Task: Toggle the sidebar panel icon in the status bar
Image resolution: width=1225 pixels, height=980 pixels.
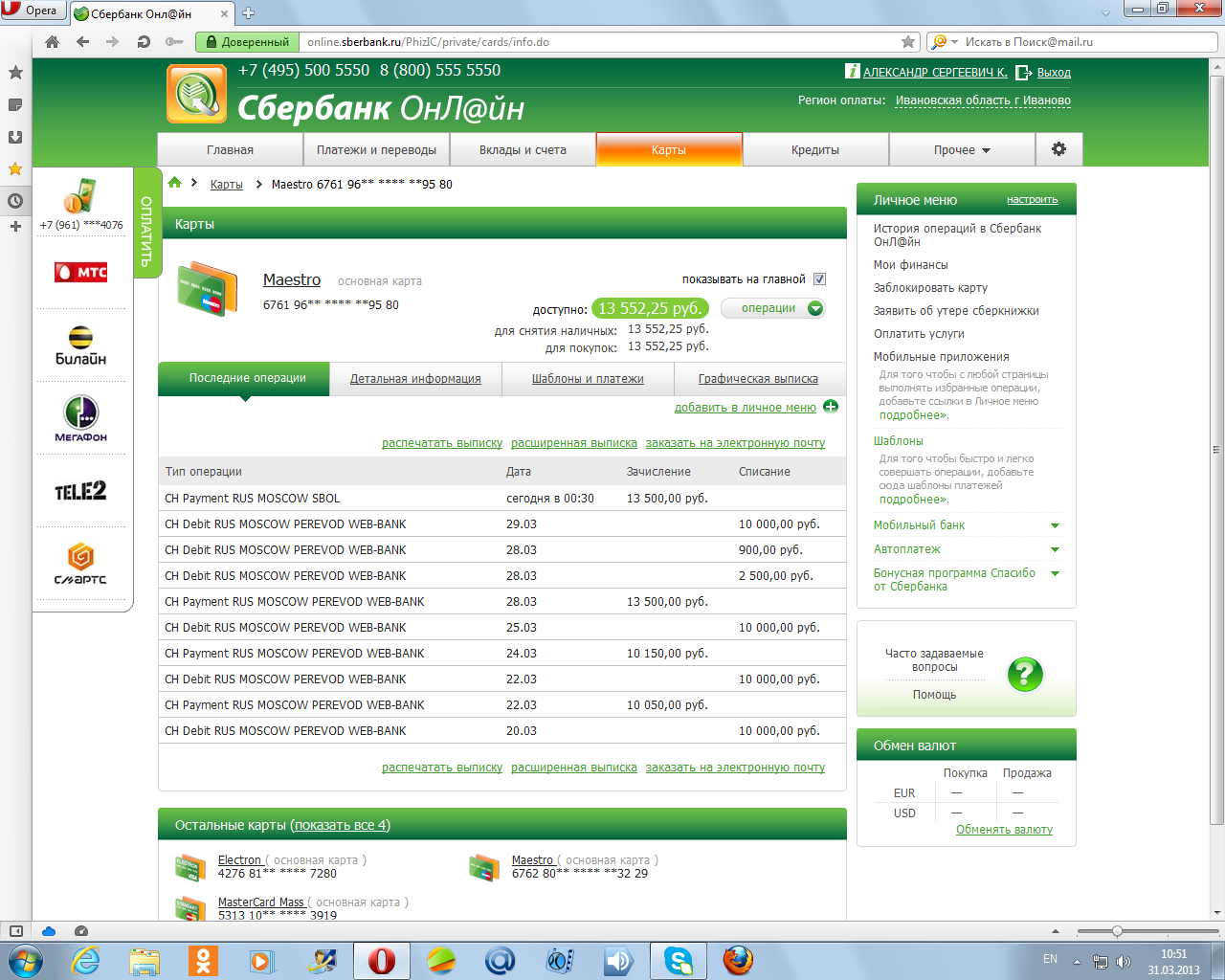Action: (16, 931)
